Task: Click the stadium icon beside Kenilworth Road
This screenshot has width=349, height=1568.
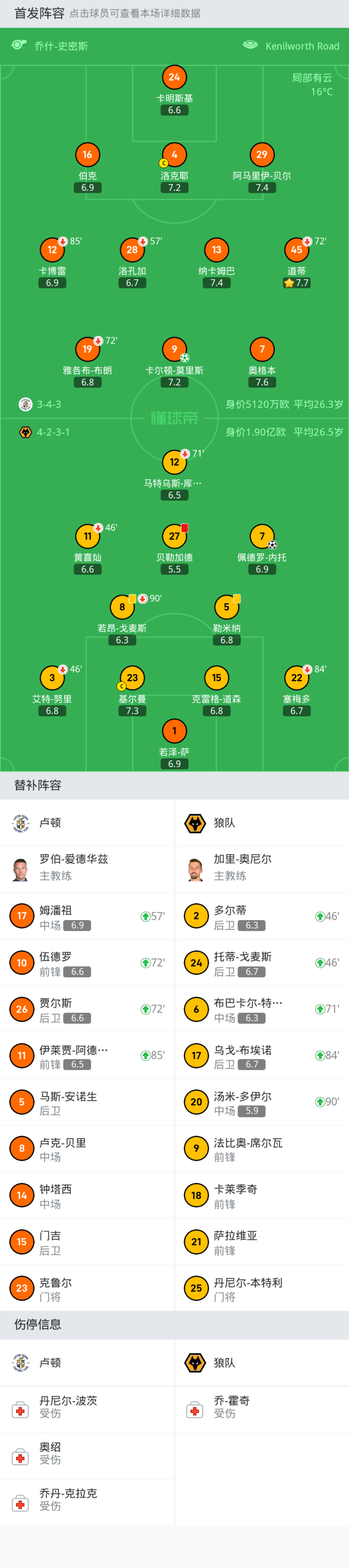Action: pyautogui.click(x=250, y=45)
